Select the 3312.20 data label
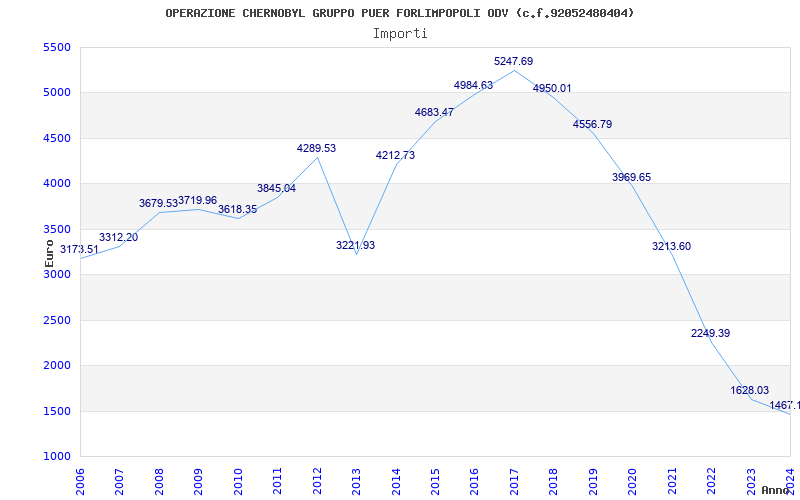Viewport: 800px width, 500px height. (118, 237)
